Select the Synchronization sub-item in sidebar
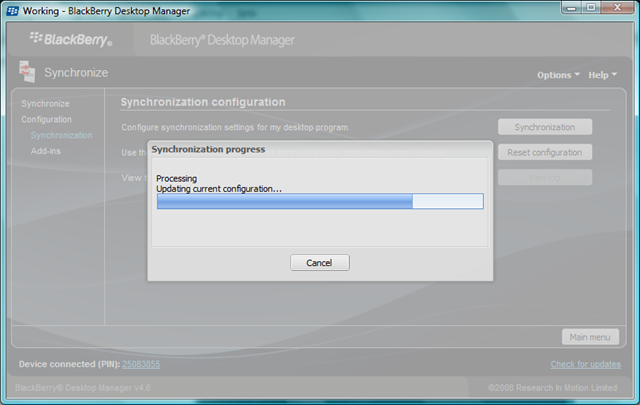640x405 pixels. tap(61, 135)
